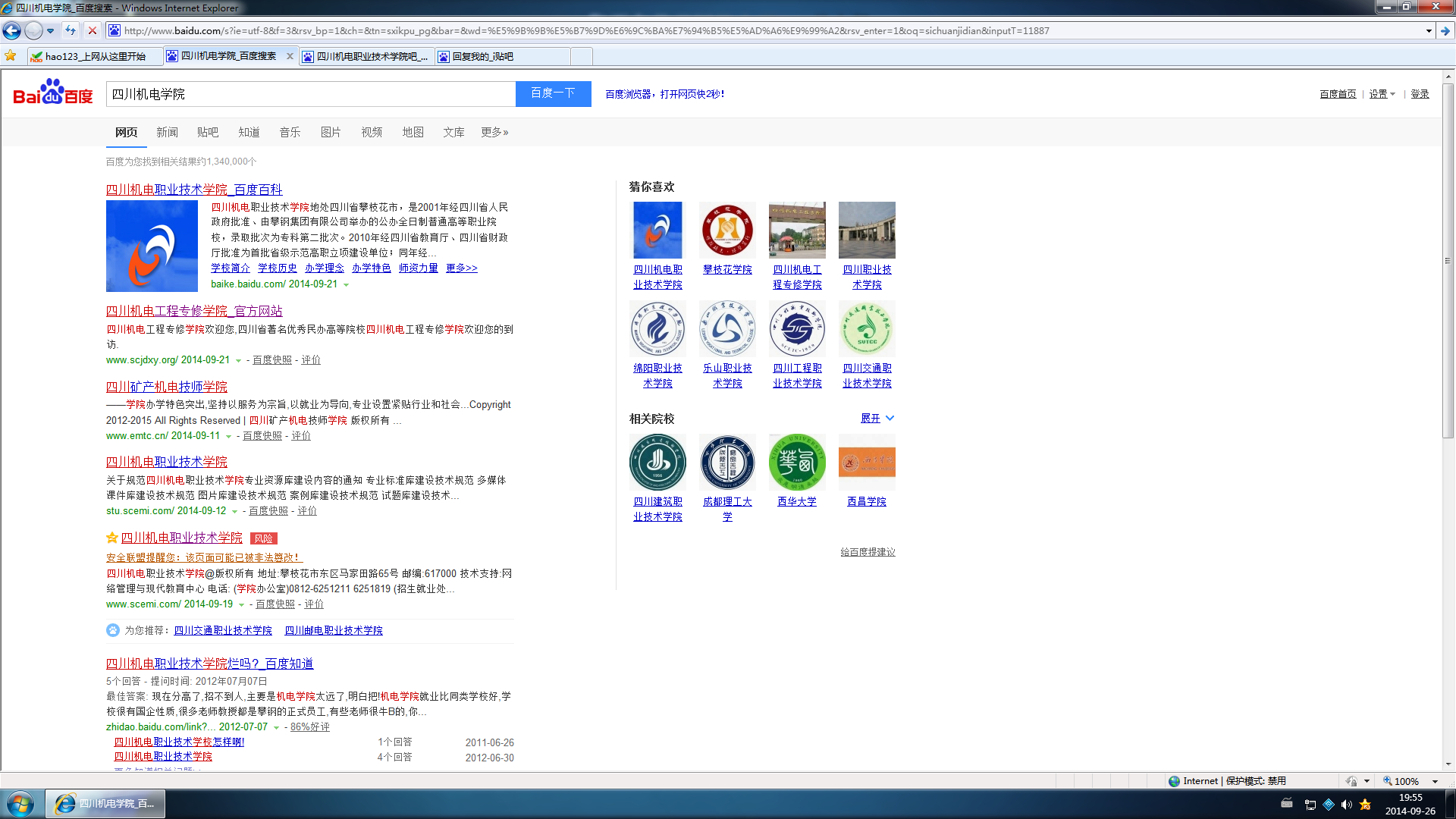Open the 百度浏览器 promotion link
1456x819 pixels.
tap(664, 94)
